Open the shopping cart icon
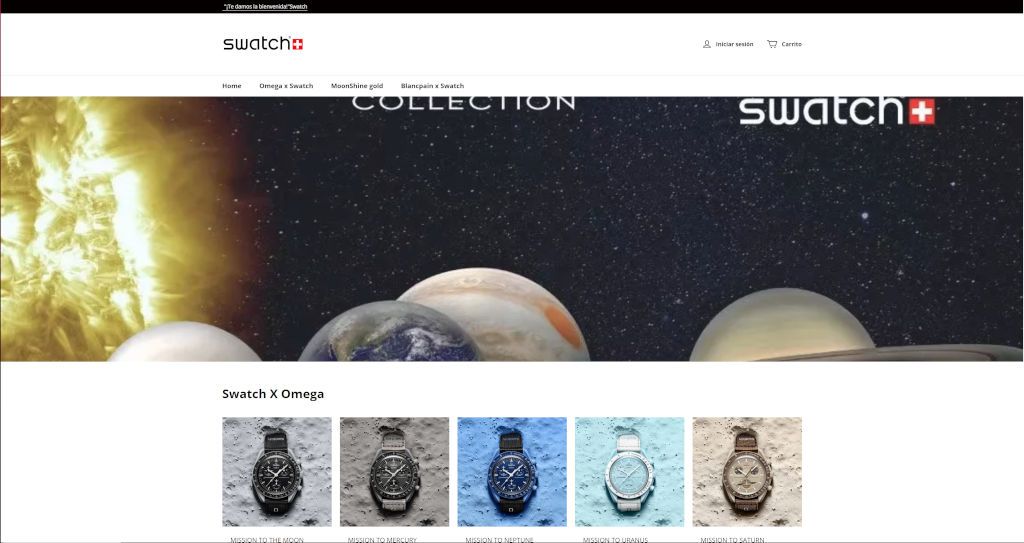Screen dimensions: 1024x543 tap(772, 44)
